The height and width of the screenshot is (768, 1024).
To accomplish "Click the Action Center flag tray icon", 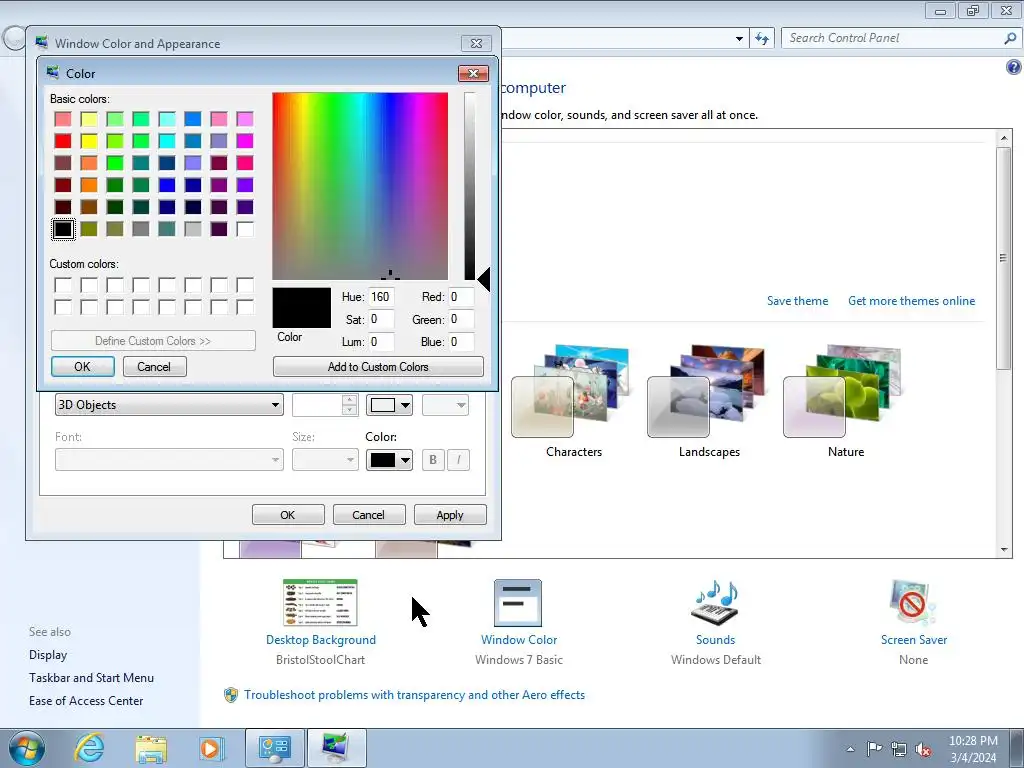I will [874, 748].
